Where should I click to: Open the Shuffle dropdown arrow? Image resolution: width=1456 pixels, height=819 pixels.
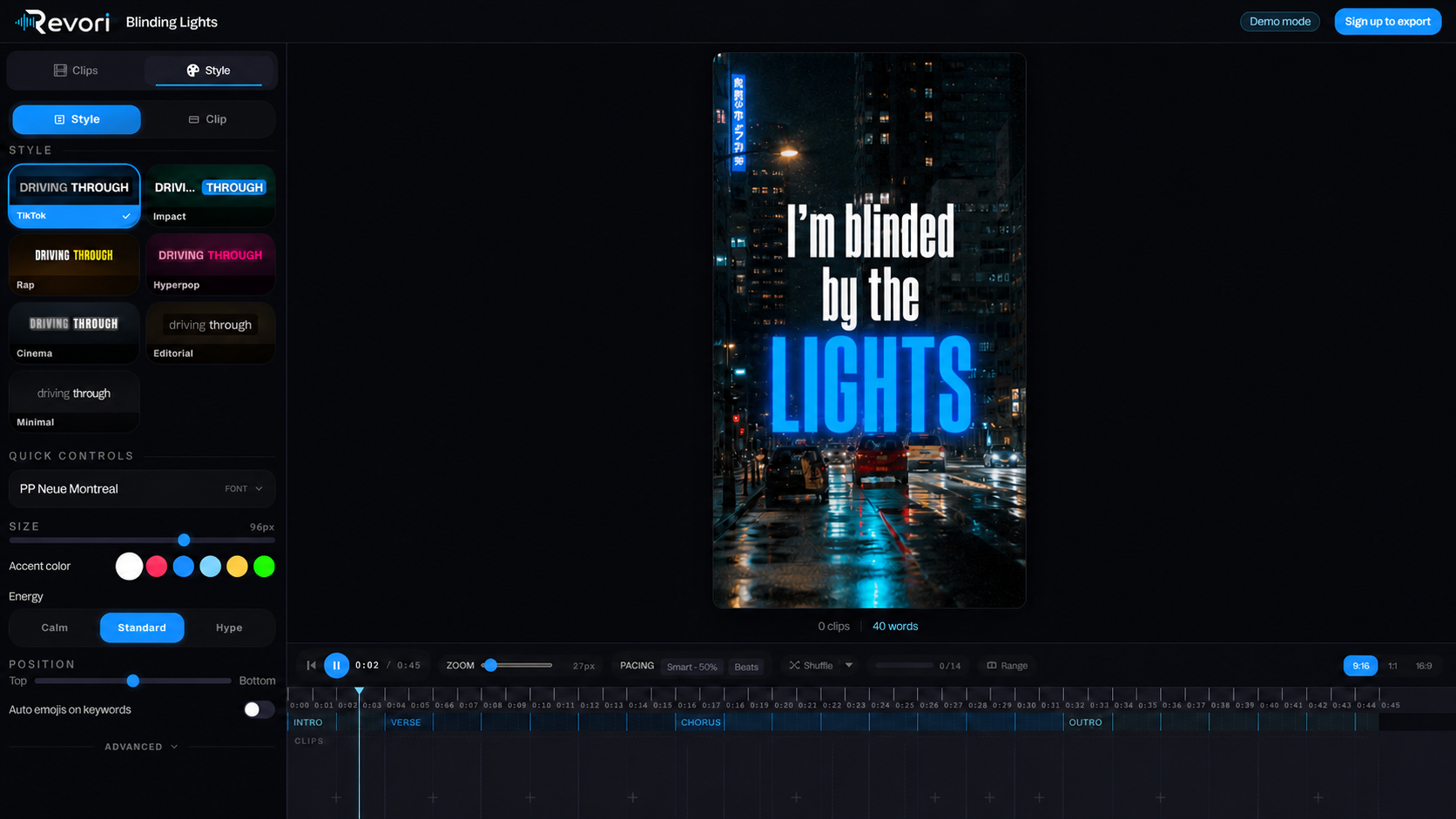[x=849, y=666]
